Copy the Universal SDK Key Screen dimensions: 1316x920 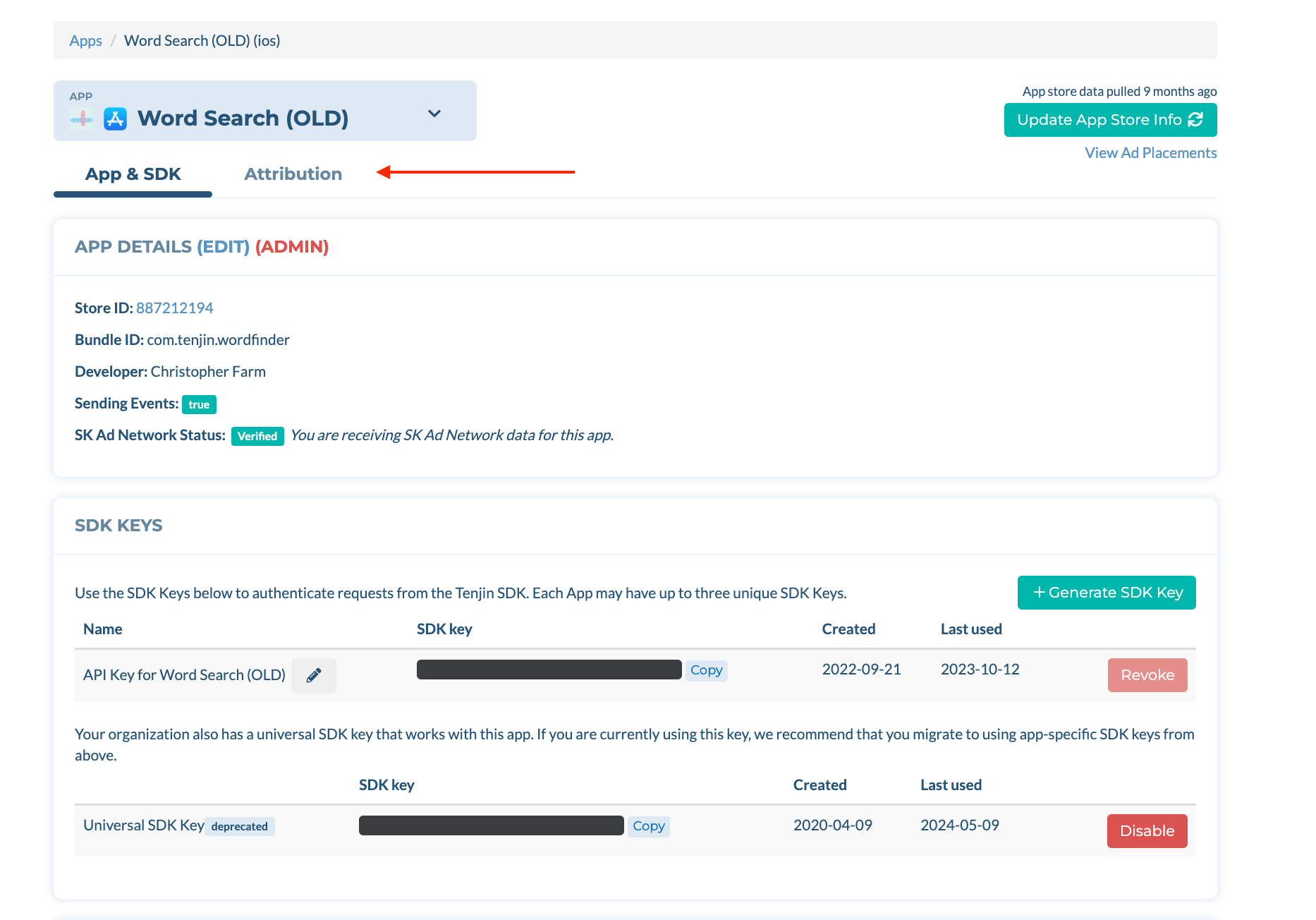[x=649, y=826]
